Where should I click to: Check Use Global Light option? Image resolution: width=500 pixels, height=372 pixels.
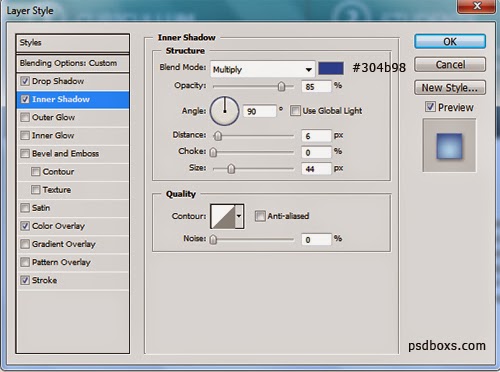click(x=295, y=111)
